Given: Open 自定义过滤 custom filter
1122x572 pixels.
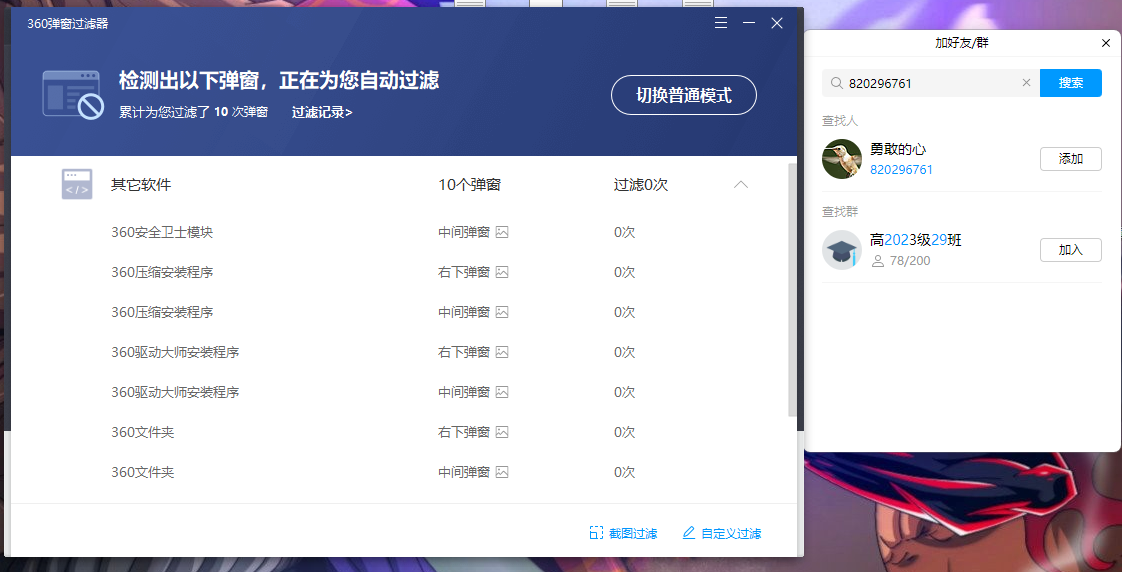Looking at the screenshot, I should (x=721, y=533).
